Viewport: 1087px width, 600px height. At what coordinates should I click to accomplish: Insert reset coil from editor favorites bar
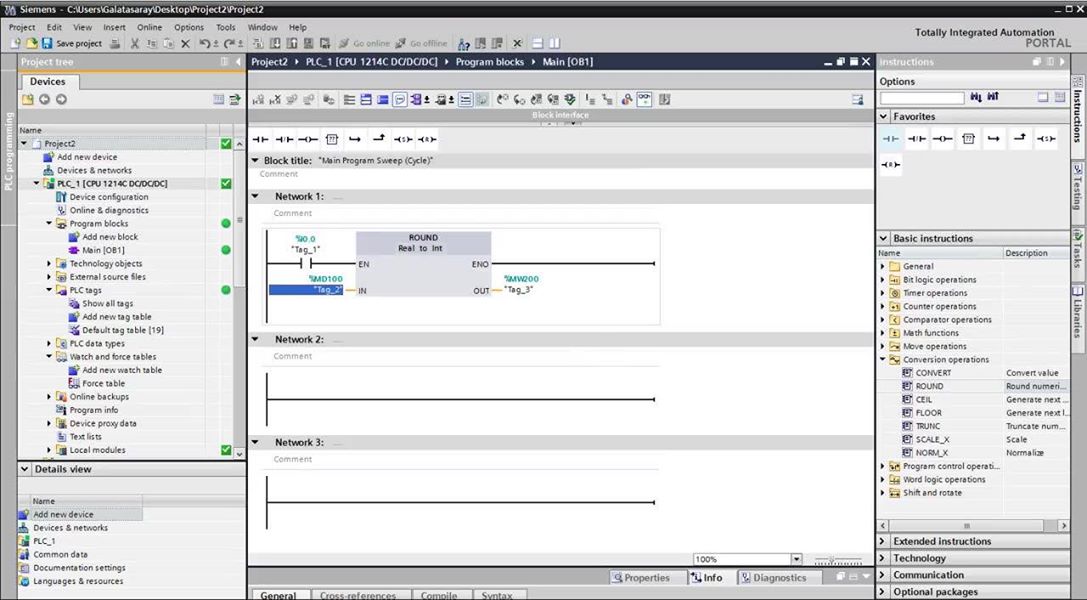coord(427,139)
